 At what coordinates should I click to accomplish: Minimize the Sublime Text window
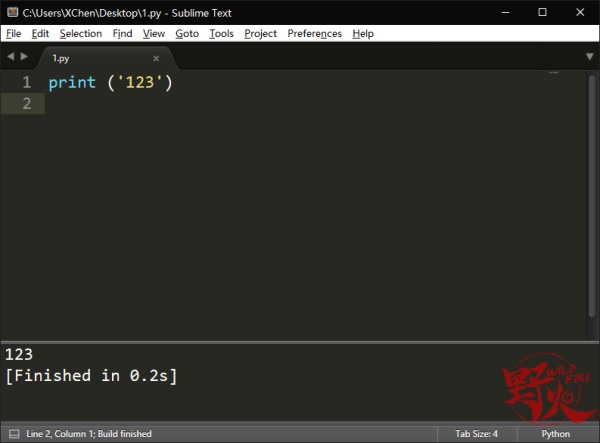[x=505, y=13]
